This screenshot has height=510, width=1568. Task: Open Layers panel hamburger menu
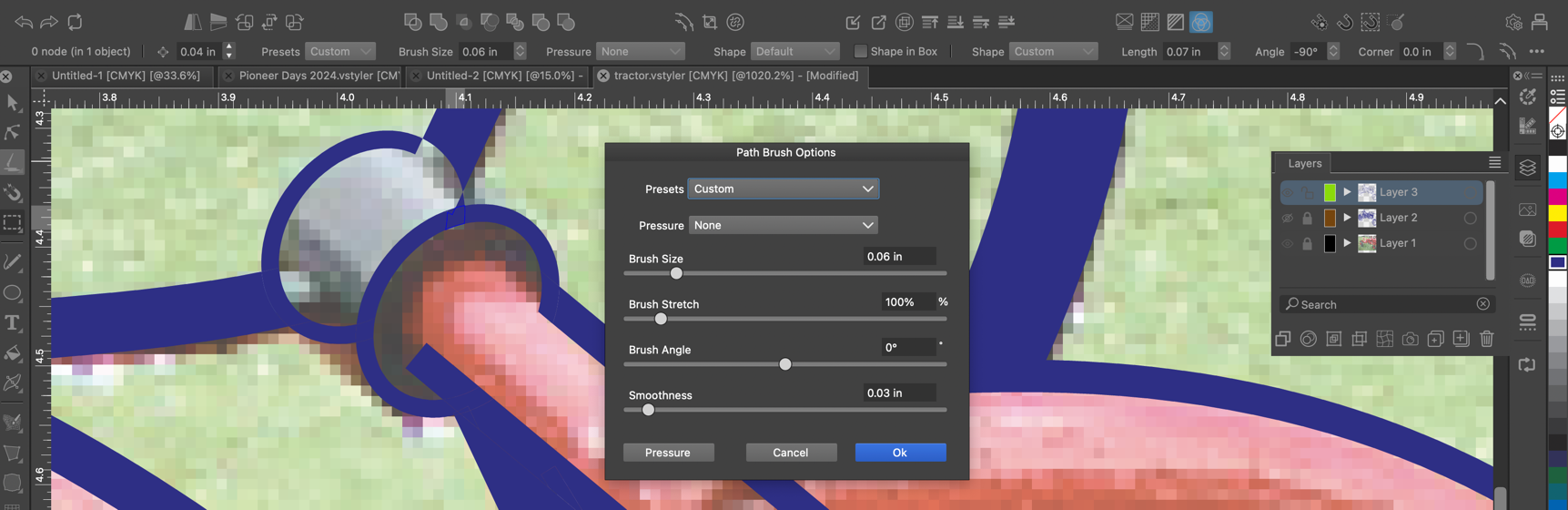[1494, 163]
